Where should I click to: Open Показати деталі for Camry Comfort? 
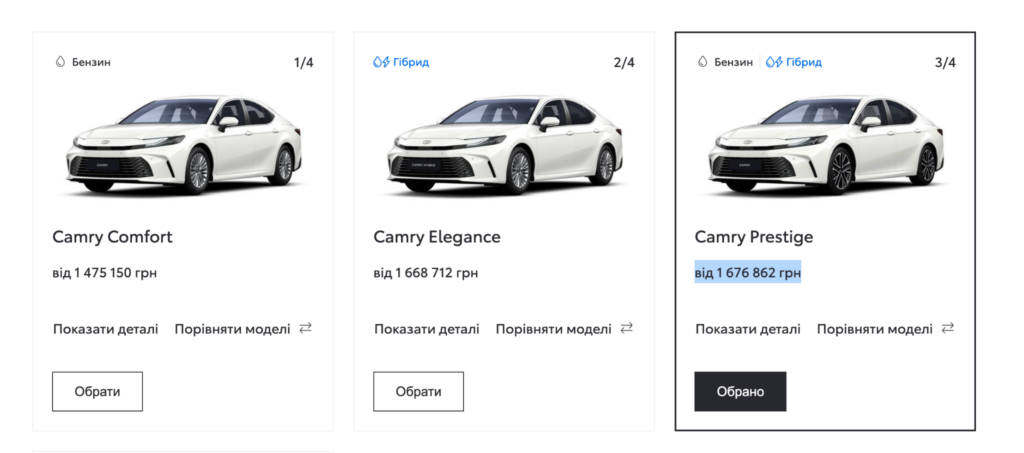click(105, 329)
